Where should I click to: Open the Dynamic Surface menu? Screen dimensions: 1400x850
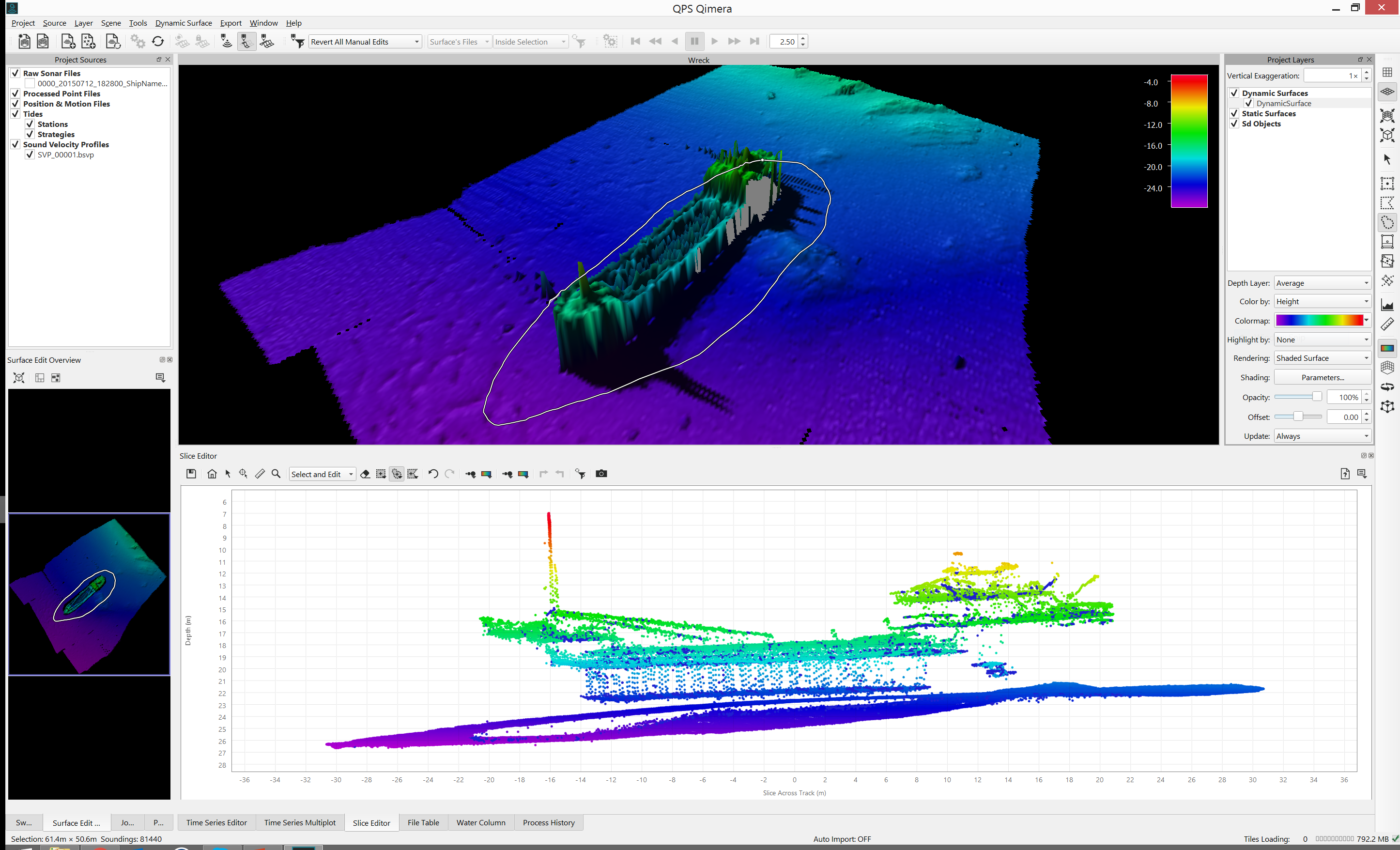pyautogui.click(x=183, y=23)
